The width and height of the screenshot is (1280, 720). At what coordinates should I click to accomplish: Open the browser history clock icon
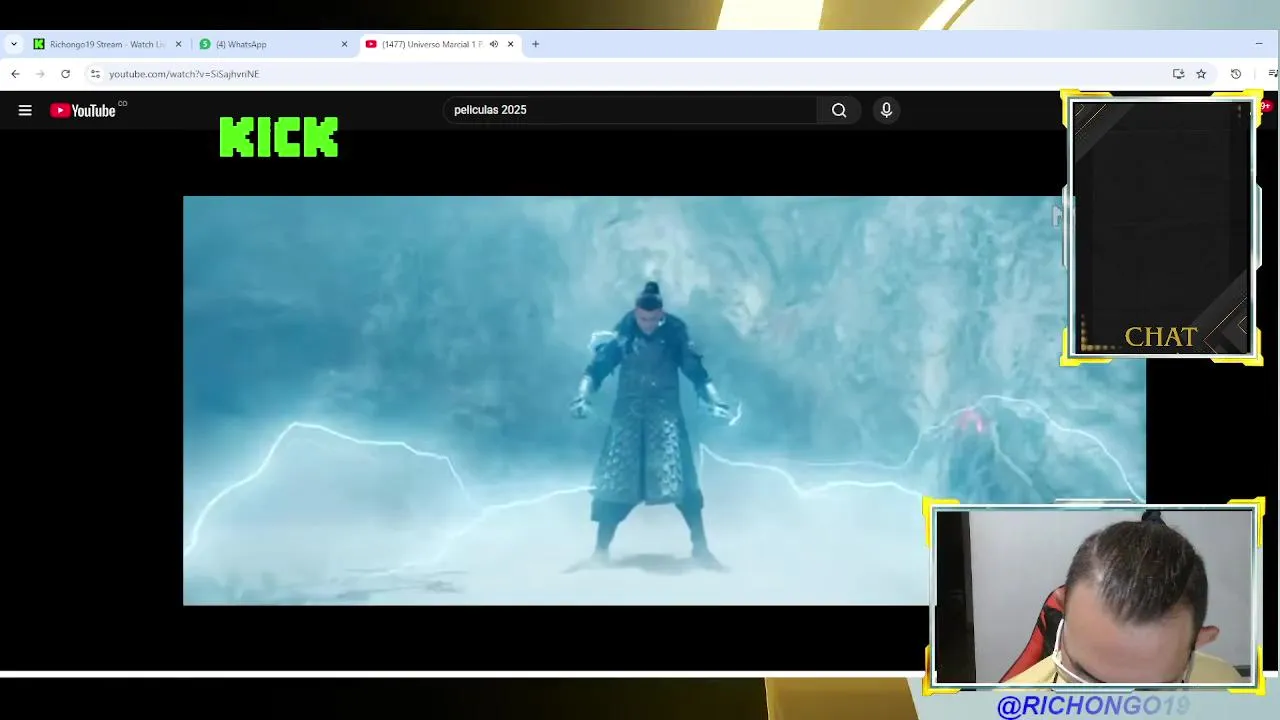point(1236,74)
